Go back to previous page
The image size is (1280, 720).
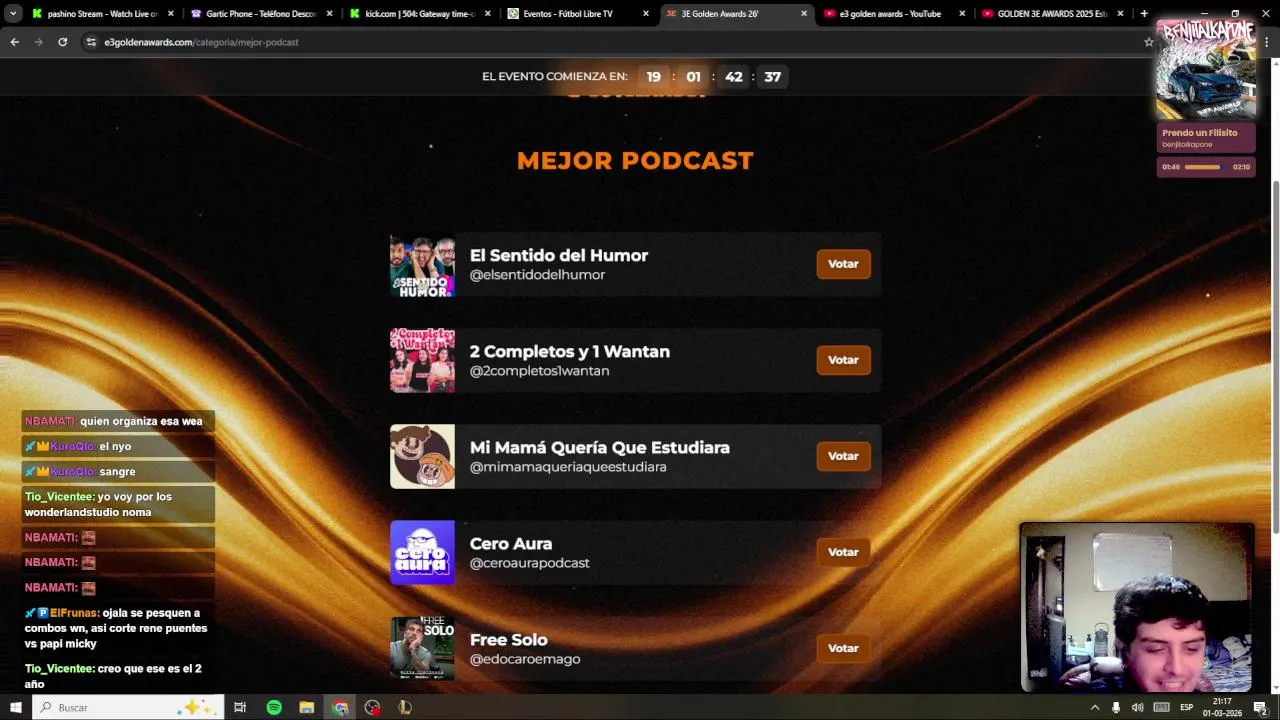tap(14, 42)
